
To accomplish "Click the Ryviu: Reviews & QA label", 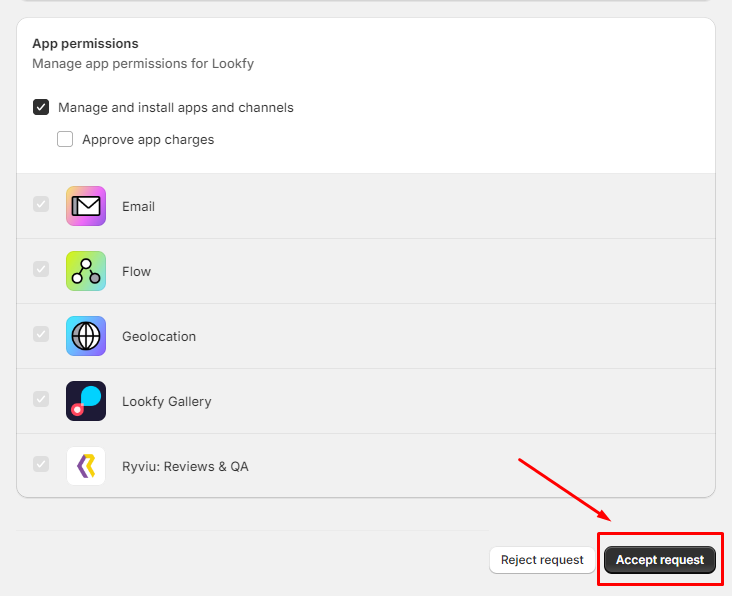I will click(185, 466).
